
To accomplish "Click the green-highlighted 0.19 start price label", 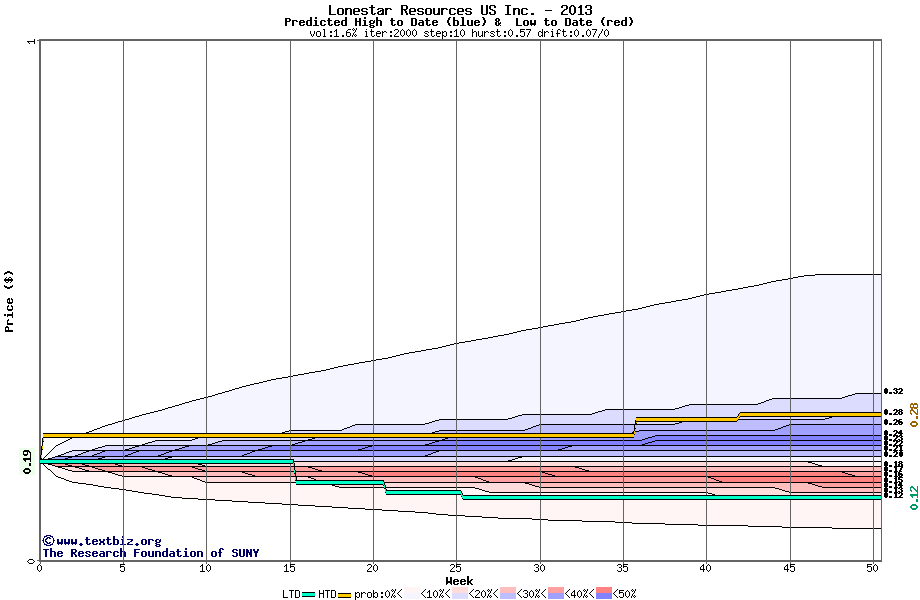I will (27, 462).
